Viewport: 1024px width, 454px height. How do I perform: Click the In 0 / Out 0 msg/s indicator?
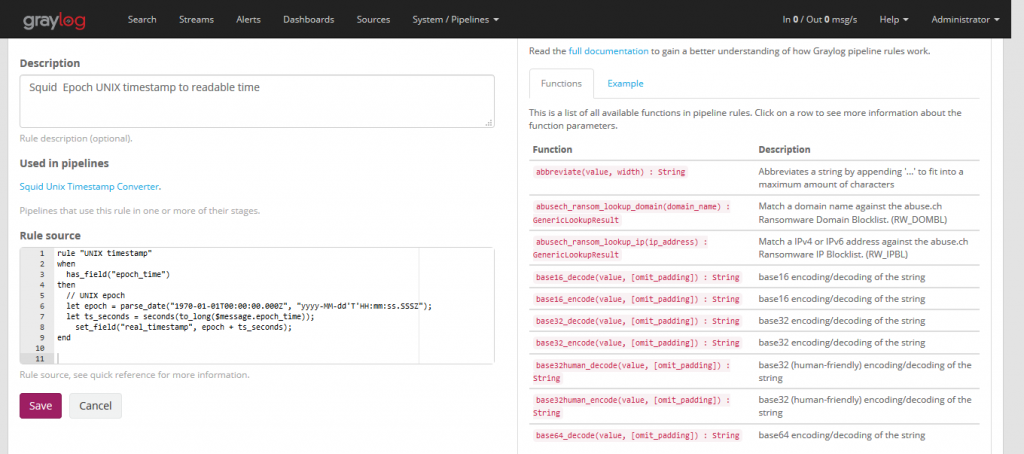pos(821,20)
